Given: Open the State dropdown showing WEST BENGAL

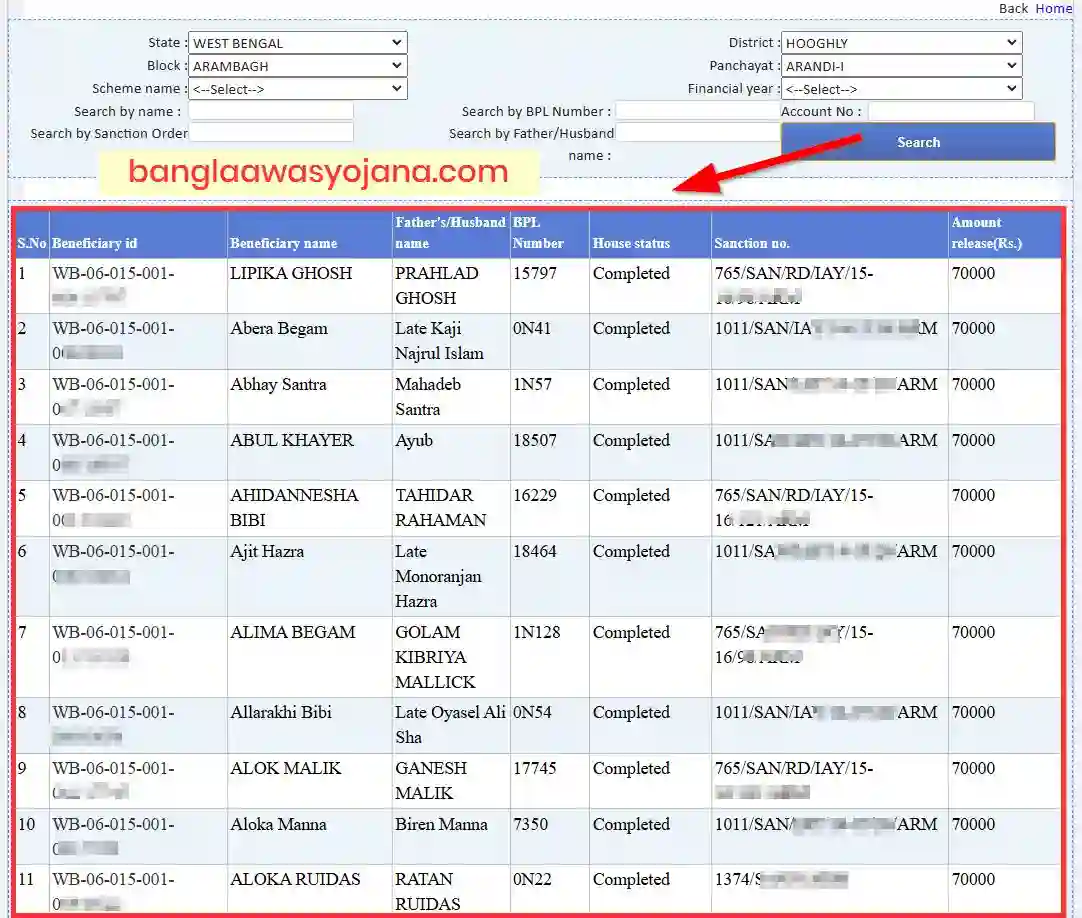Looking at the screenshot, I should pyautogui.click(x=297, y=43).
